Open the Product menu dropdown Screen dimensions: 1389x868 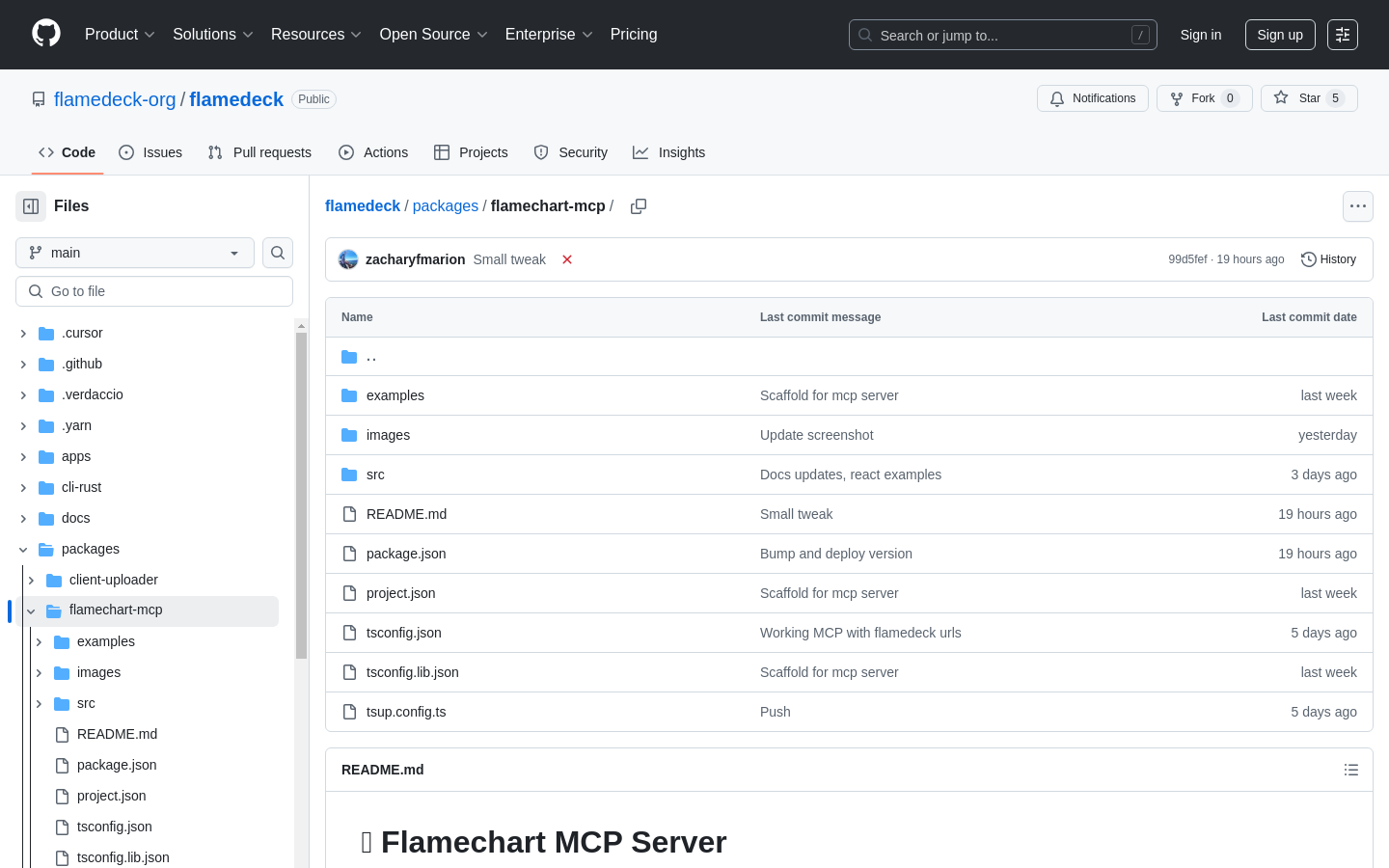point(120,35)
